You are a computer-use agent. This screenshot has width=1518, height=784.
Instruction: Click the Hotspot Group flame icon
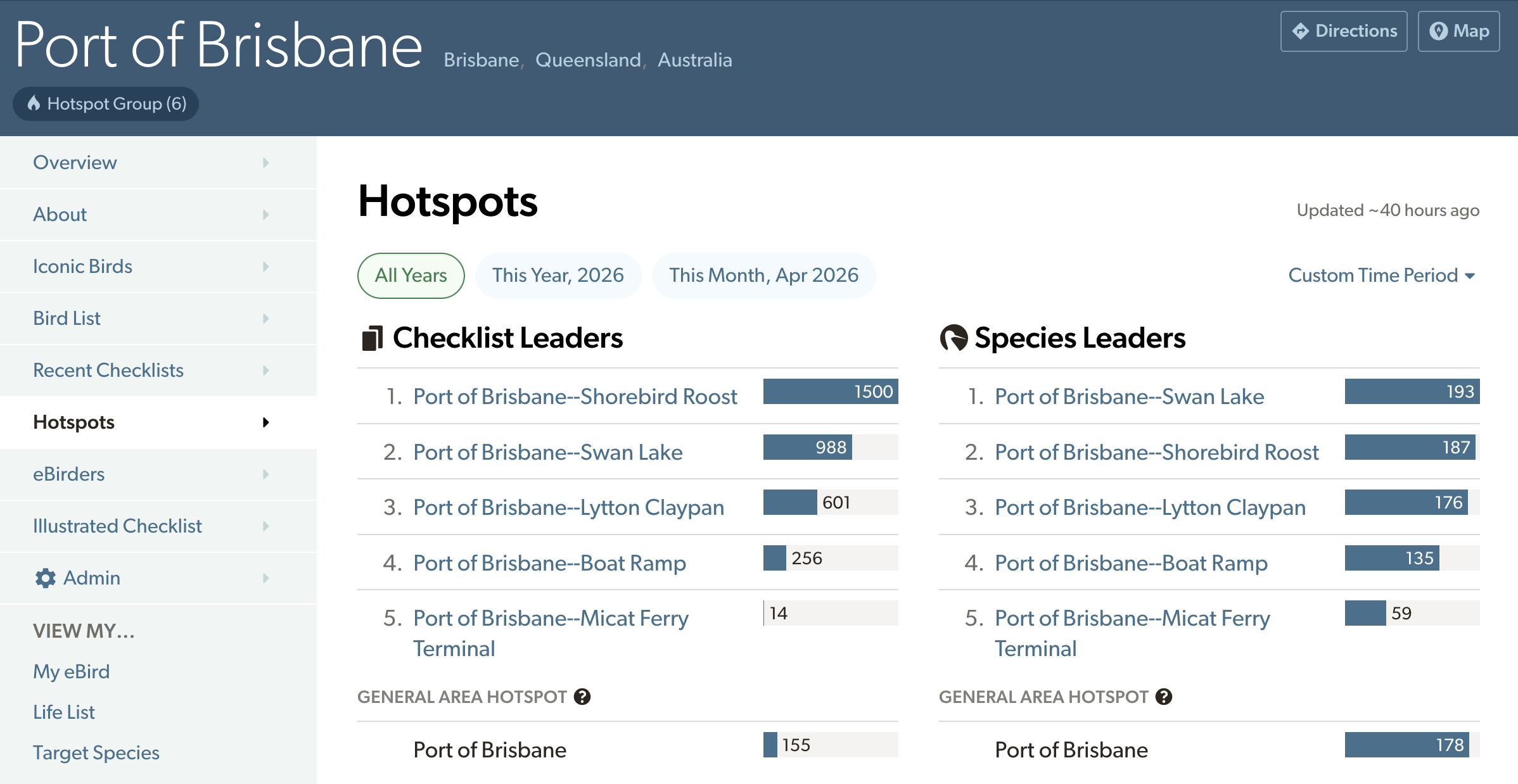[x=34, y=103]
